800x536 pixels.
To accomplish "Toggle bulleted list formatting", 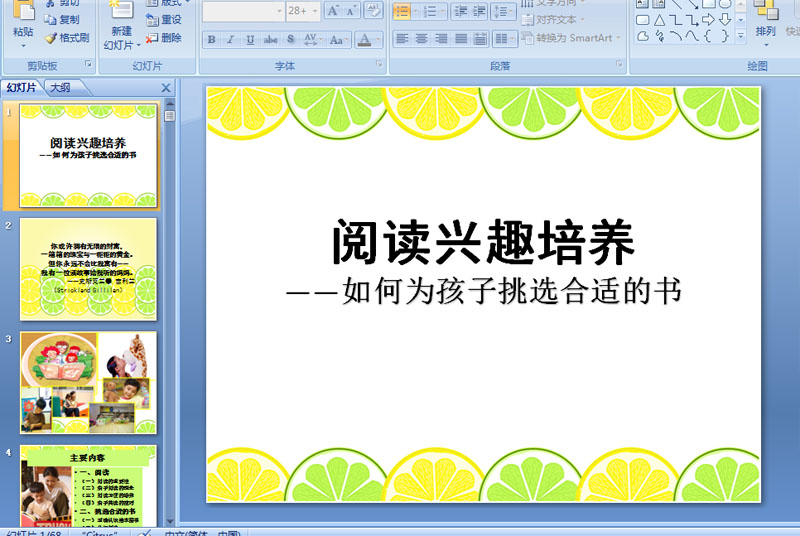I will (402, 11).
